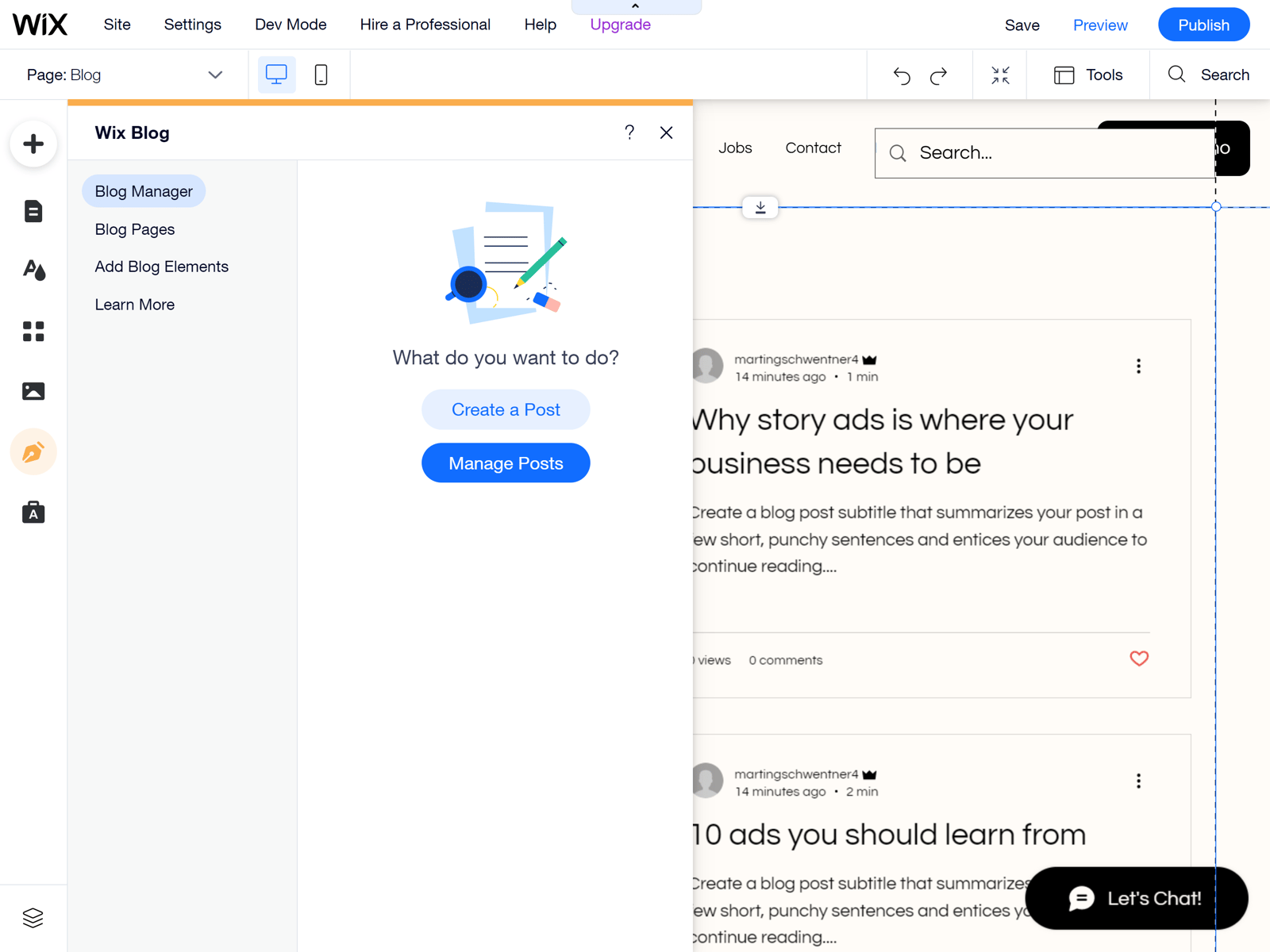
Task: Click the Create a Post button
Action: pyautogui.click(x=506, y=409)
